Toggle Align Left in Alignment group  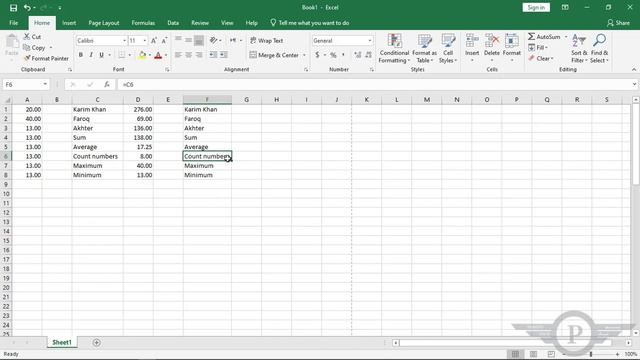178,55
